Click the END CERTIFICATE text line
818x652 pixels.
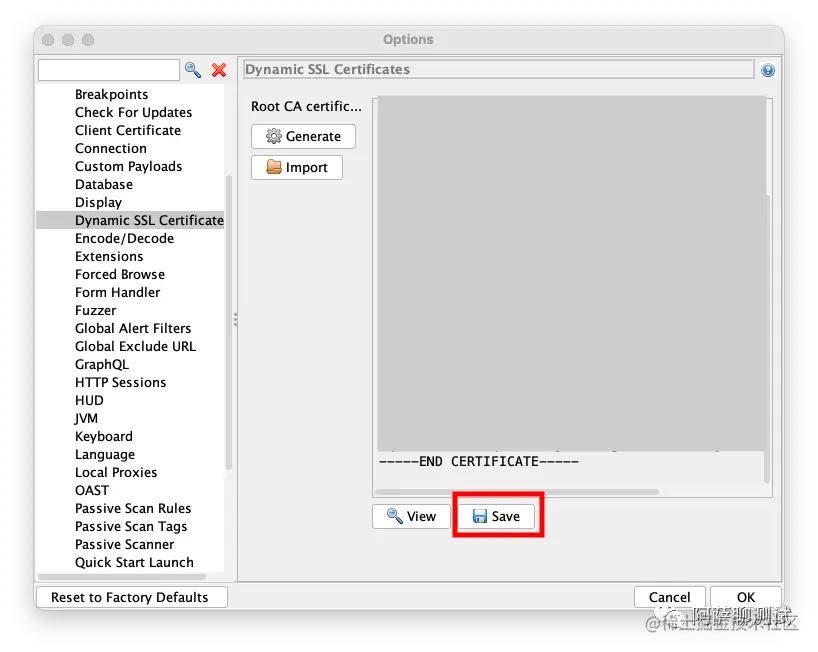tap(478, 462)
